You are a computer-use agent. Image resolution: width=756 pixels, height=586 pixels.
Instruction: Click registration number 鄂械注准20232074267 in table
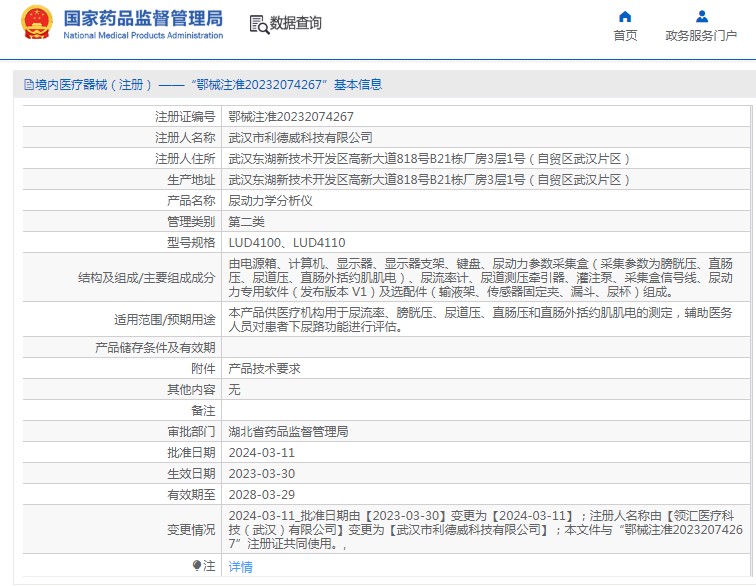click(x=291, y=117)
